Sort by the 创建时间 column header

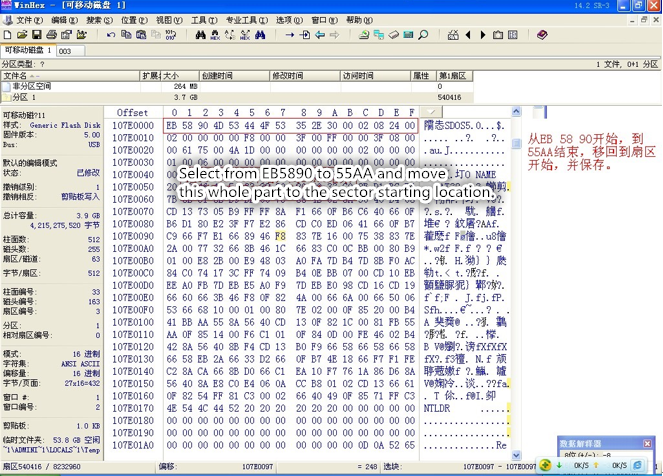tap(235, 76)
